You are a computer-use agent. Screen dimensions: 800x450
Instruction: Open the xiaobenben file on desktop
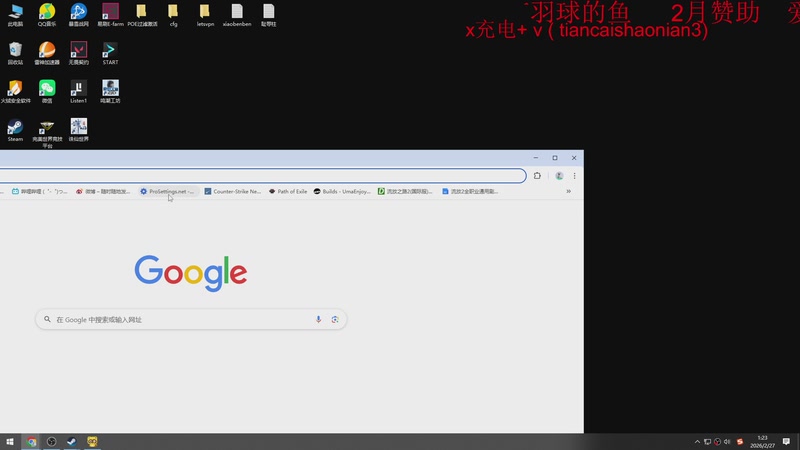tap(237, 15)
